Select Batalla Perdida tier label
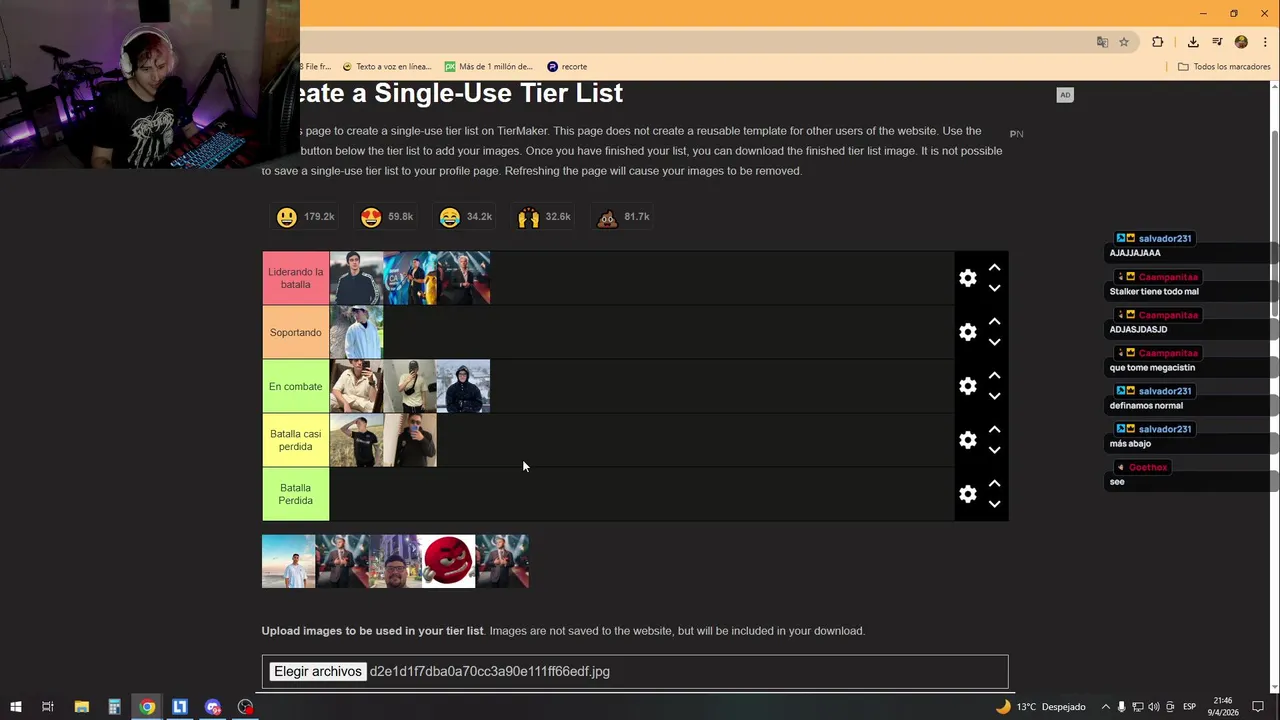1280x720 pixels. tap(296, 494)
